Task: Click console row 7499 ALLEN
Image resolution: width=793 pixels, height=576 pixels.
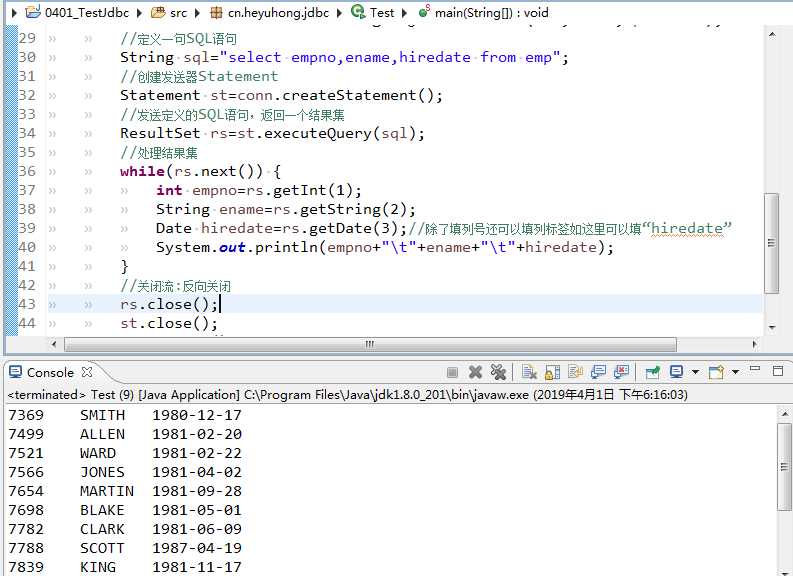Action: (125, 434)
